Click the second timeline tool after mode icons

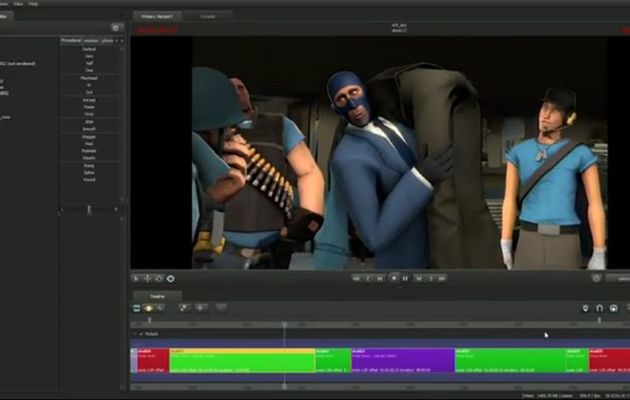[x=201, y=308]
